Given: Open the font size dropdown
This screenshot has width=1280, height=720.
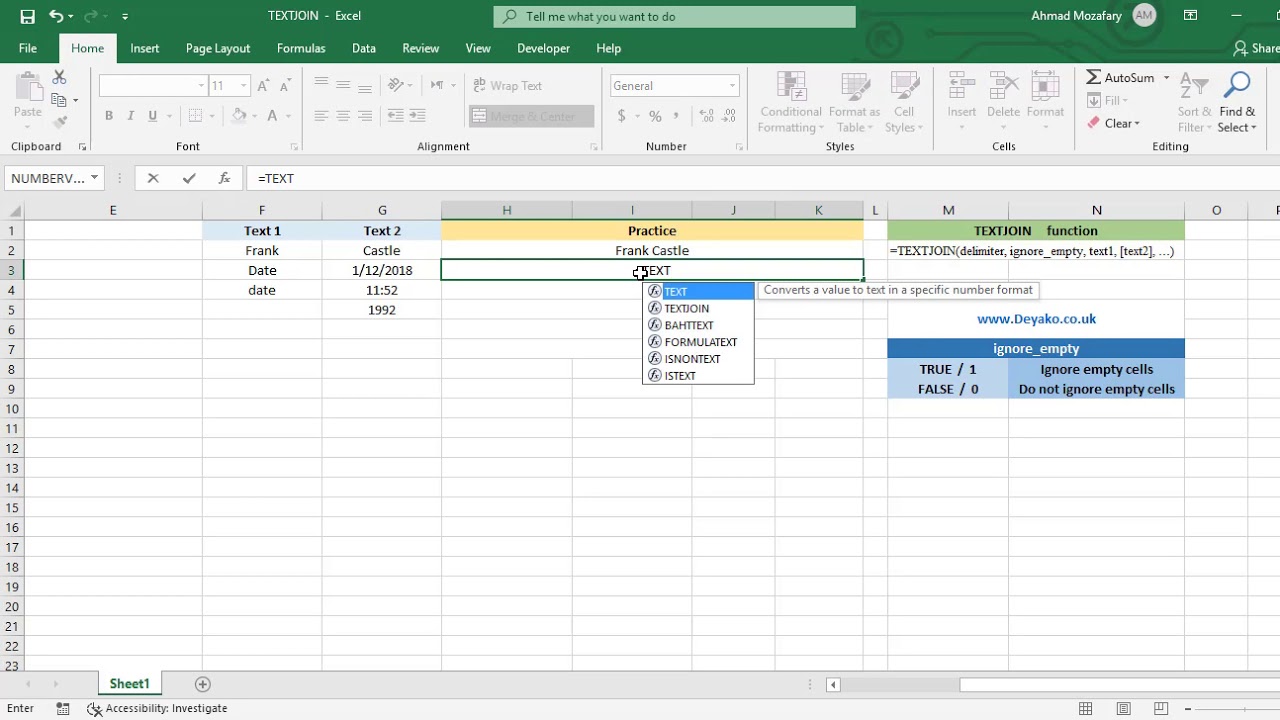Looking at the screenshot, I should coord(243,86).
